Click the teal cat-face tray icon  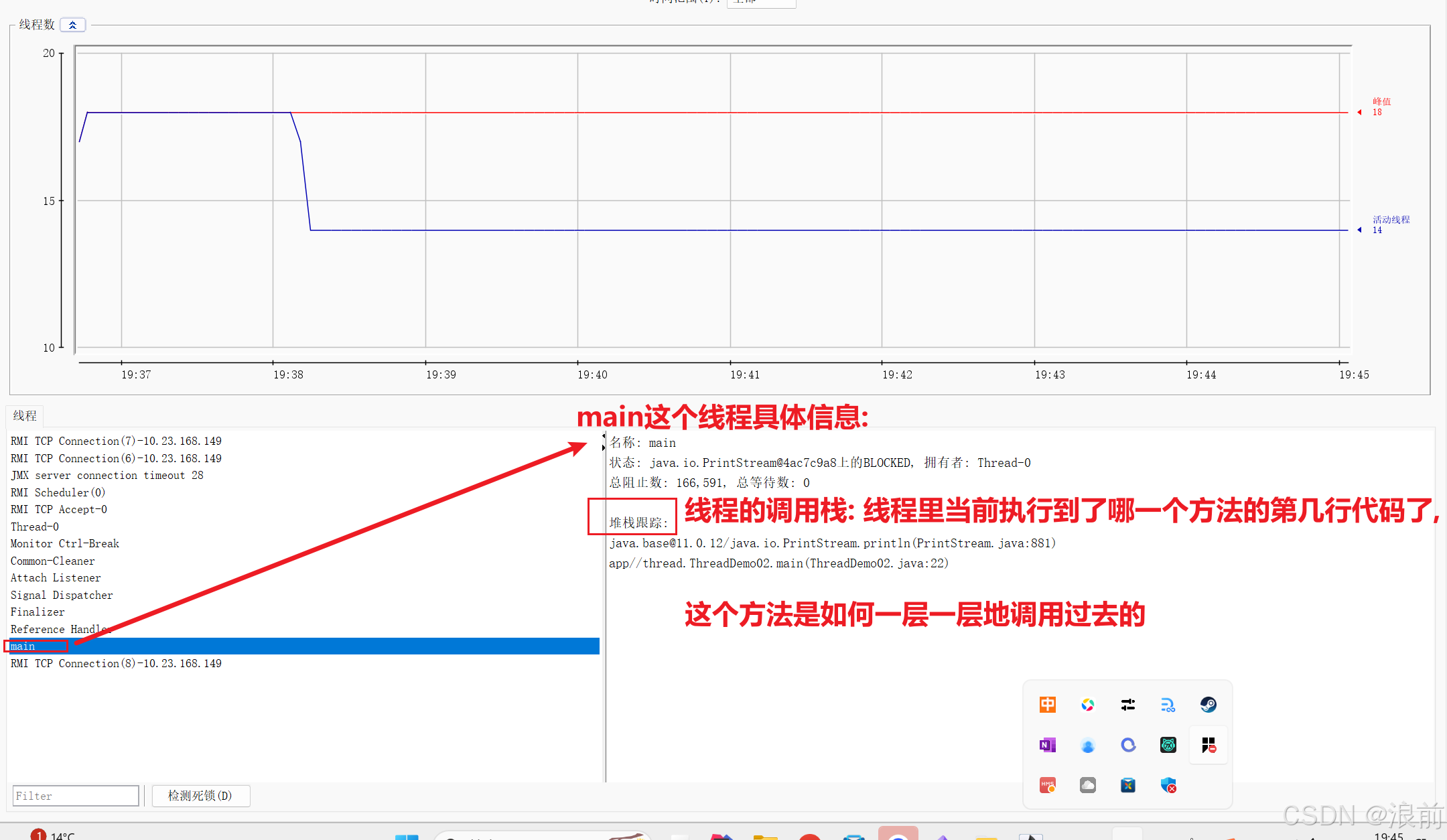pos(1168,745)
